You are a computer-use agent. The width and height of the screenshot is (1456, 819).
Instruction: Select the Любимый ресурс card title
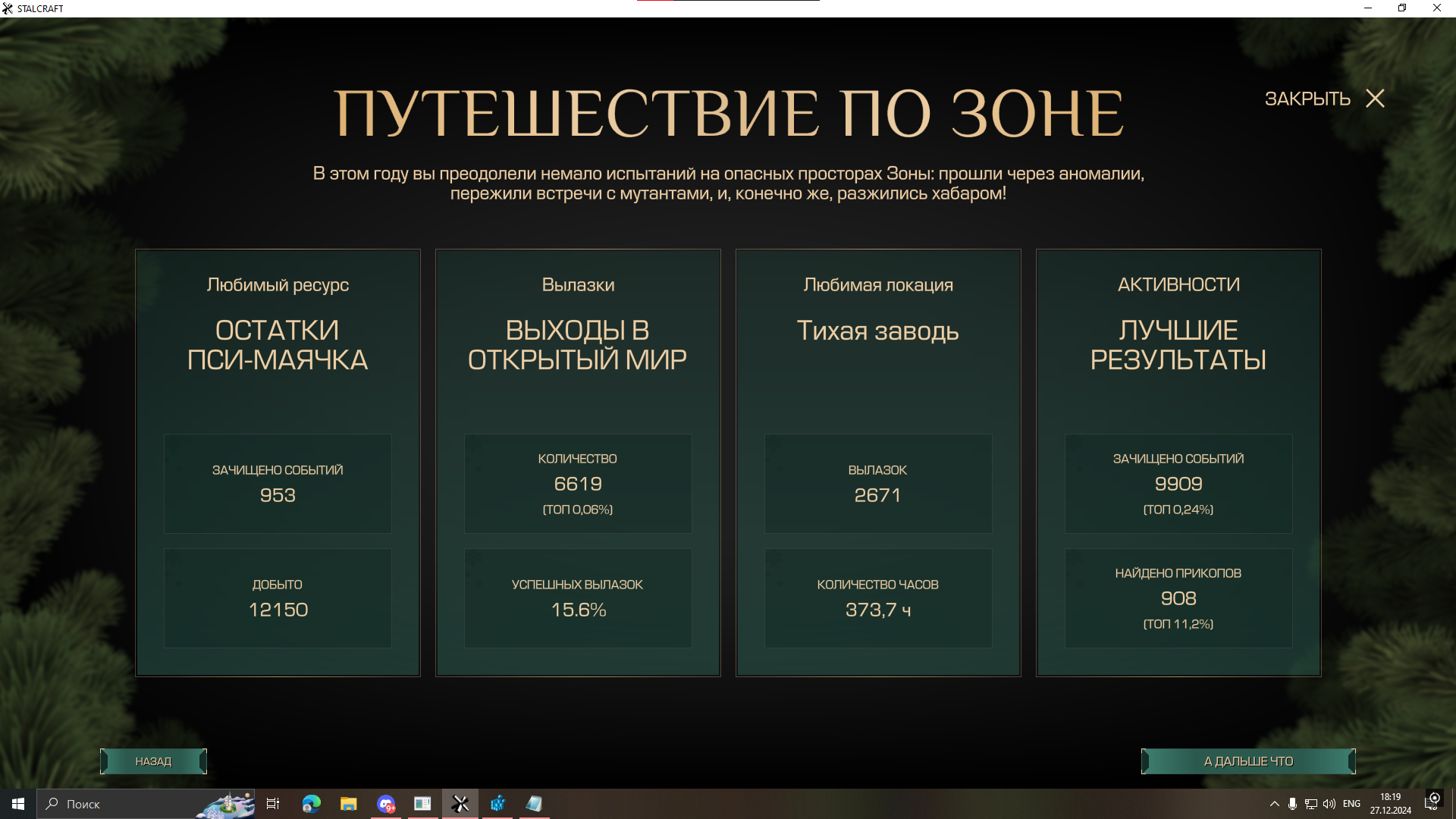coord(278,285)
